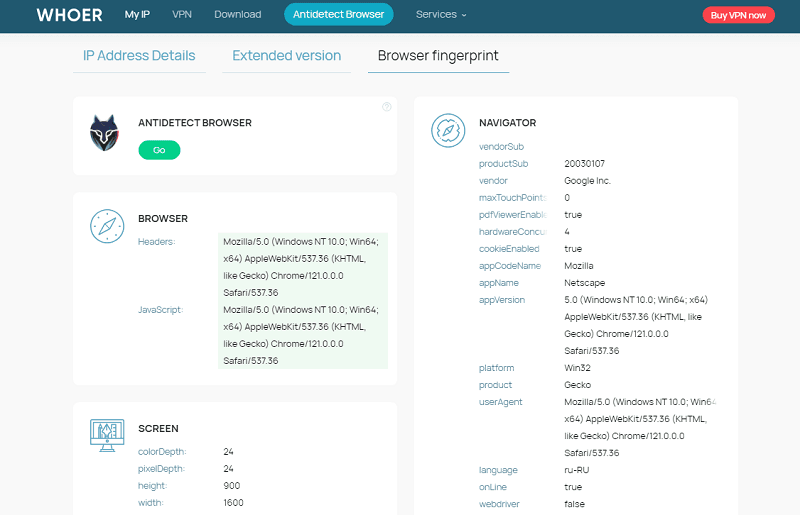
Task: Click the product value Gecko
Action: [578, 385]
